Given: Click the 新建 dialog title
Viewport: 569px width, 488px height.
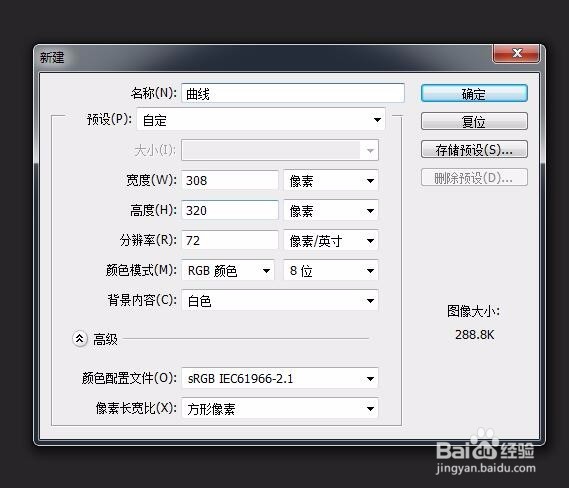Looking at the screenshot, I should pyautogui.click(x=52, y=57).
